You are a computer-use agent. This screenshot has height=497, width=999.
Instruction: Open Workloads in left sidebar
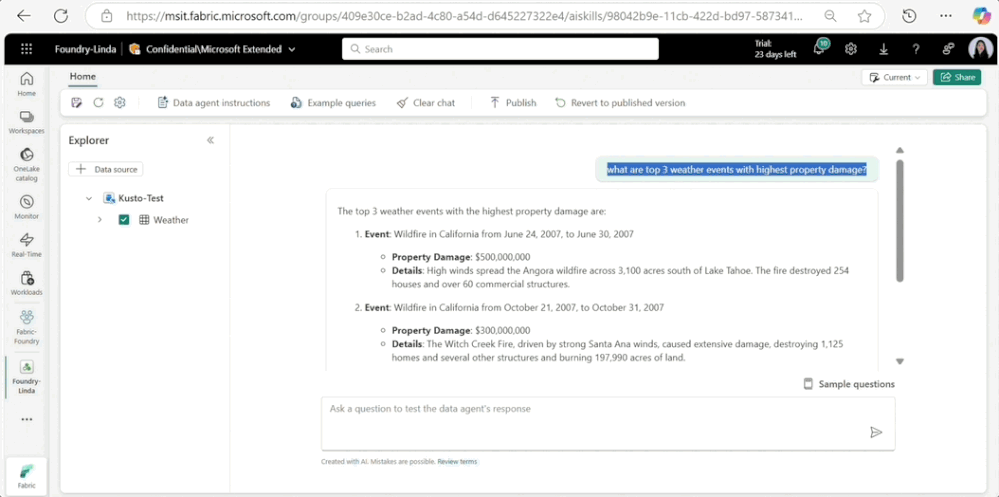[x=27, y=284]
